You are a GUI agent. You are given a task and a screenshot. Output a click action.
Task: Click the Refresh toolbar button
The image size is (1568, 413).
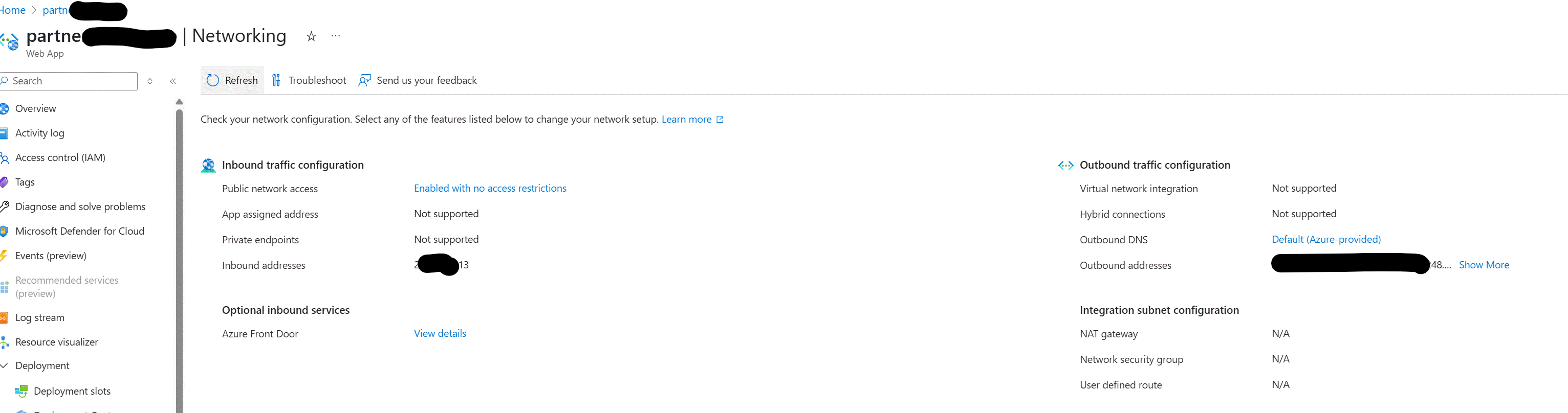pos(232,80)
